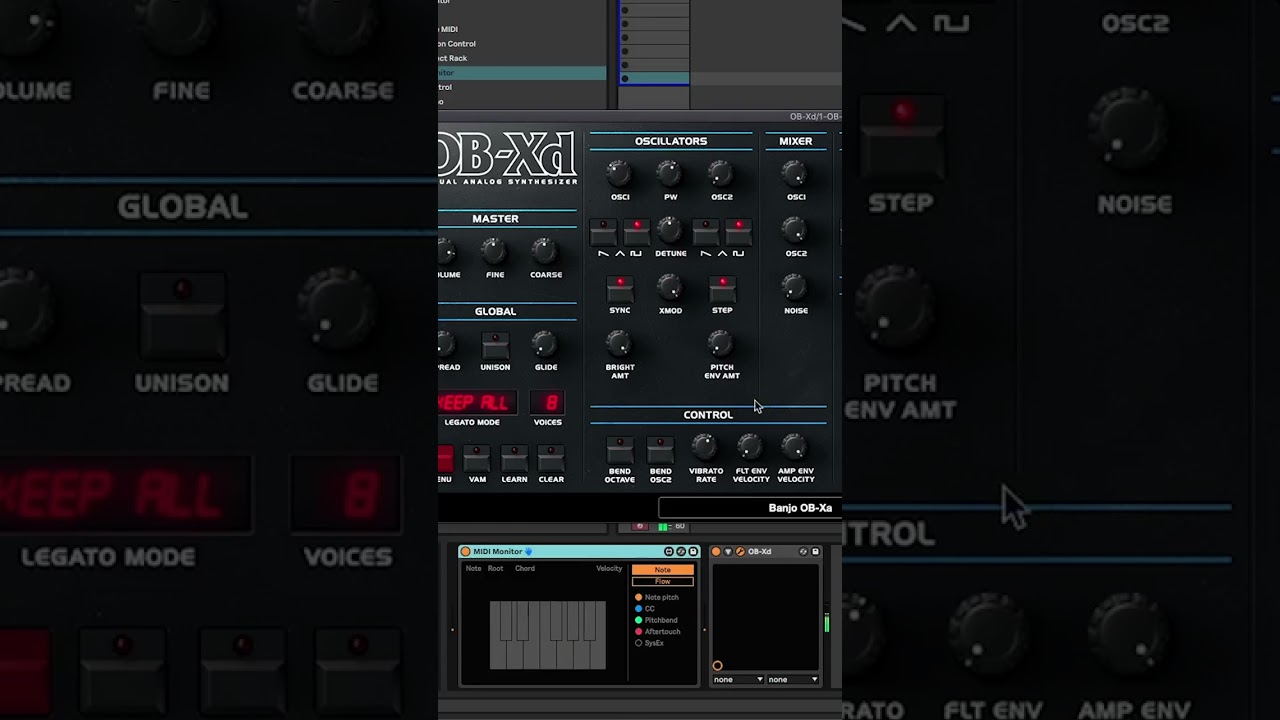Click the Mixer OSC1 level knob
1280x720 pixels.
point(795,174)
